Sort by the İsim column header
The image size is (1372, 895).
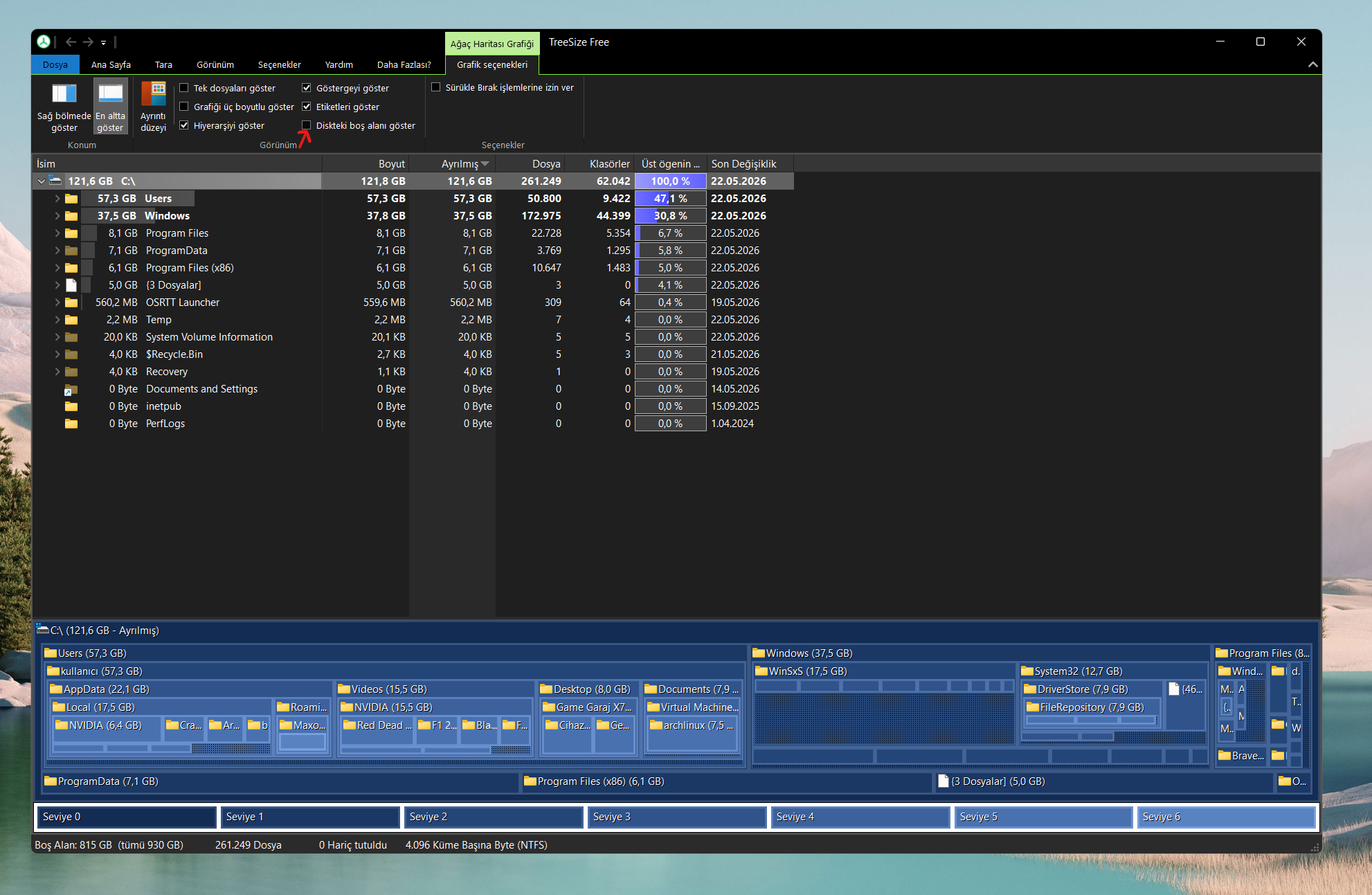point(177,164)
